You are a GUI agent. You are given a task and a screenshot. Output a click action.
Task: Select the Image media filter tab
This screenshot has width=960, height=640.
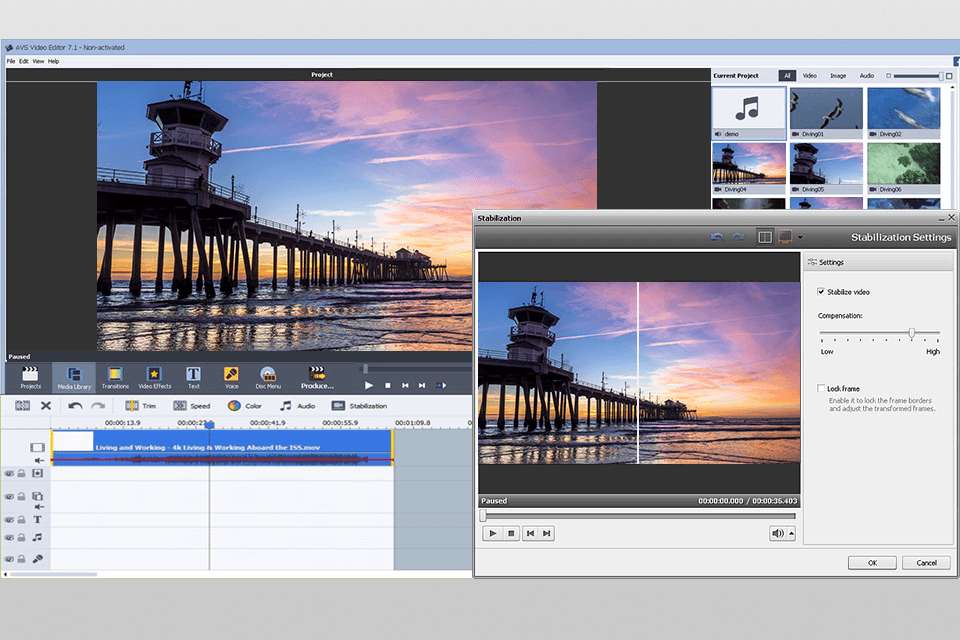(838, 75)
